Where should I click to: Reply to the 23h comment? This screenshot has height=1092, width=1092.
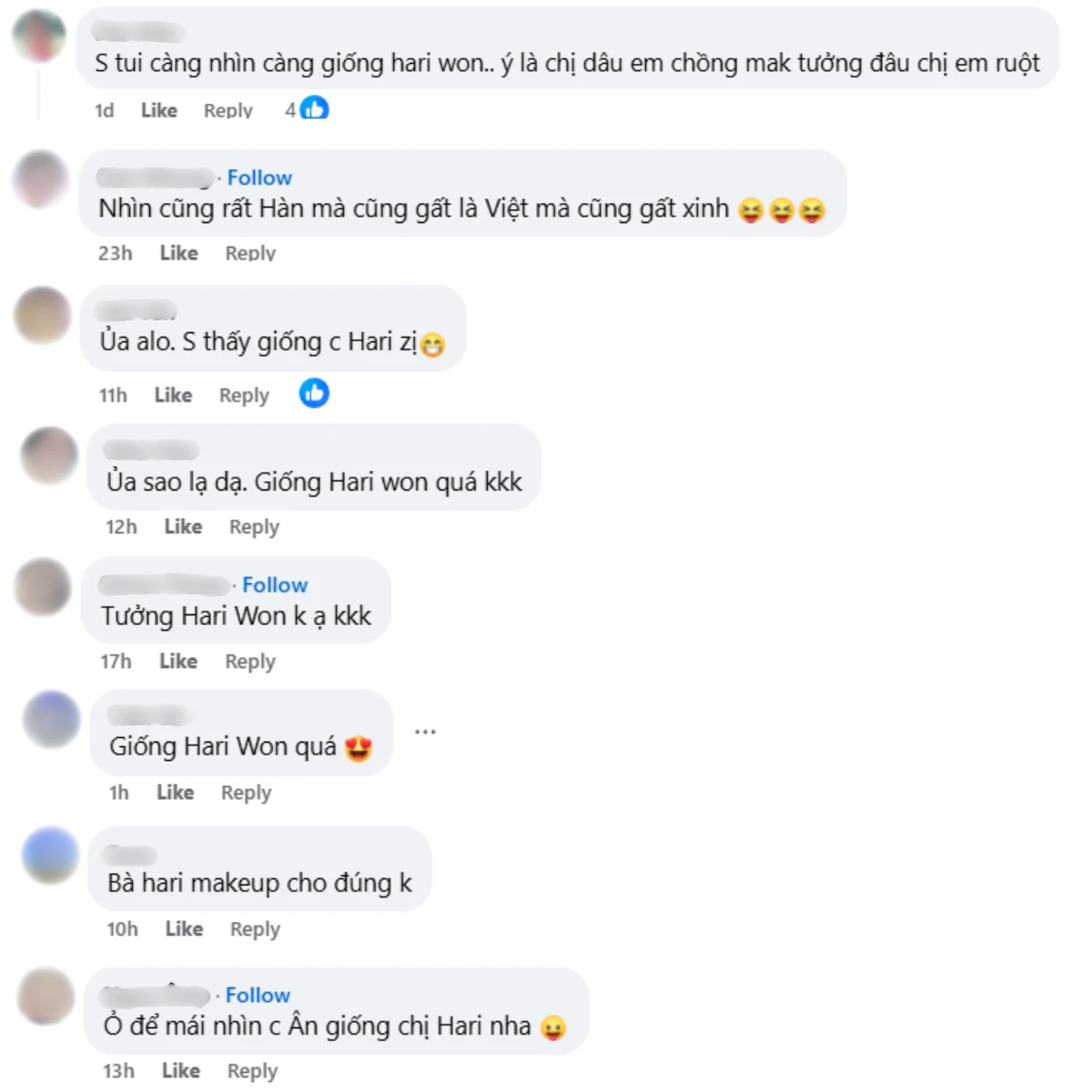(x=250, y=253)
